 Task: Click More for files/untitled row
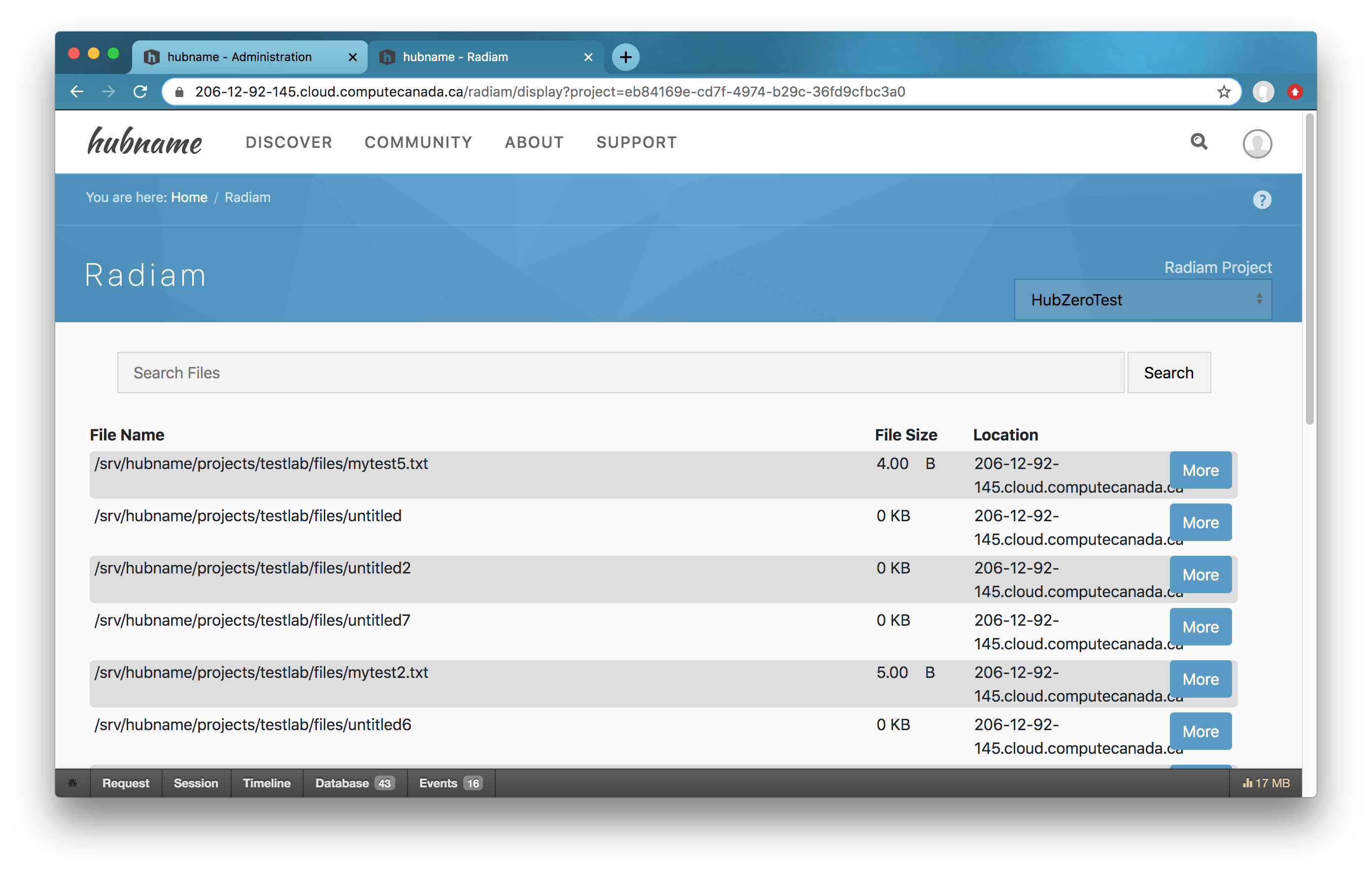(1200, 522)
